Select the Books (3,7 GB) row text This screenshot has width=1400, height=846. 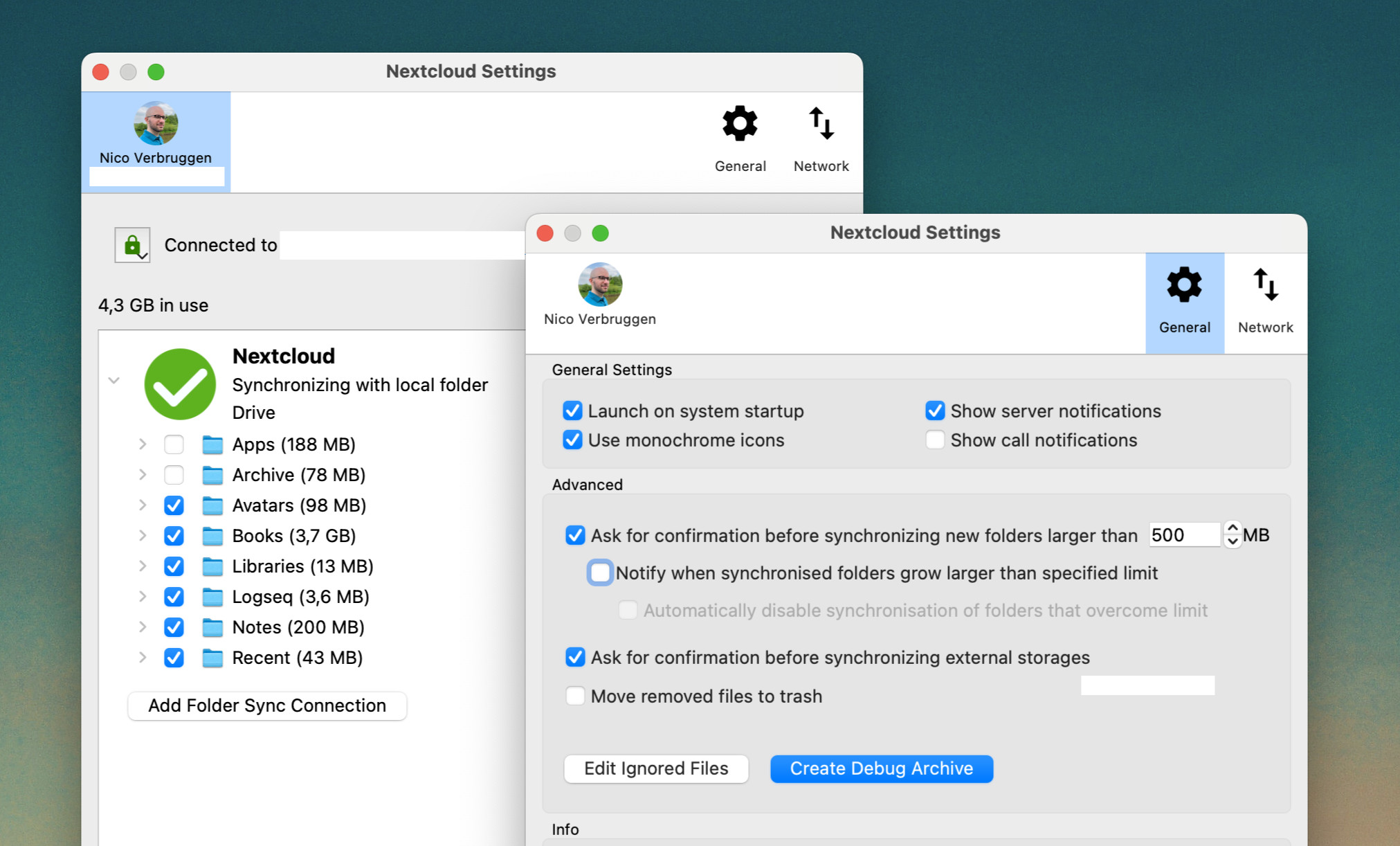pyautogui.click(x=294, y=536)
